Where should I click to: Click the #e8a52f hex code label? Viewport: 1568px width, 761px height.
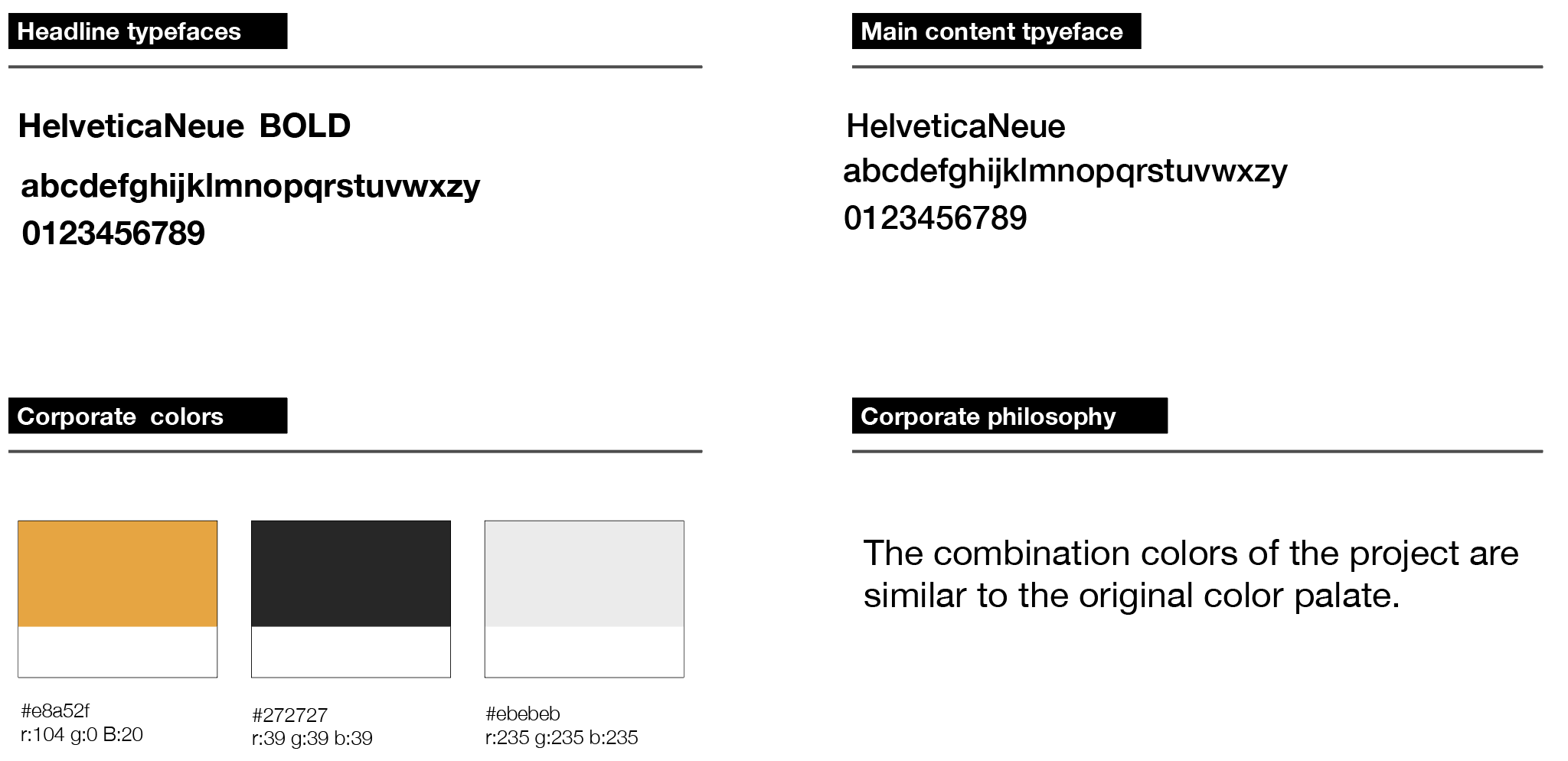click(x=55, y=711)
